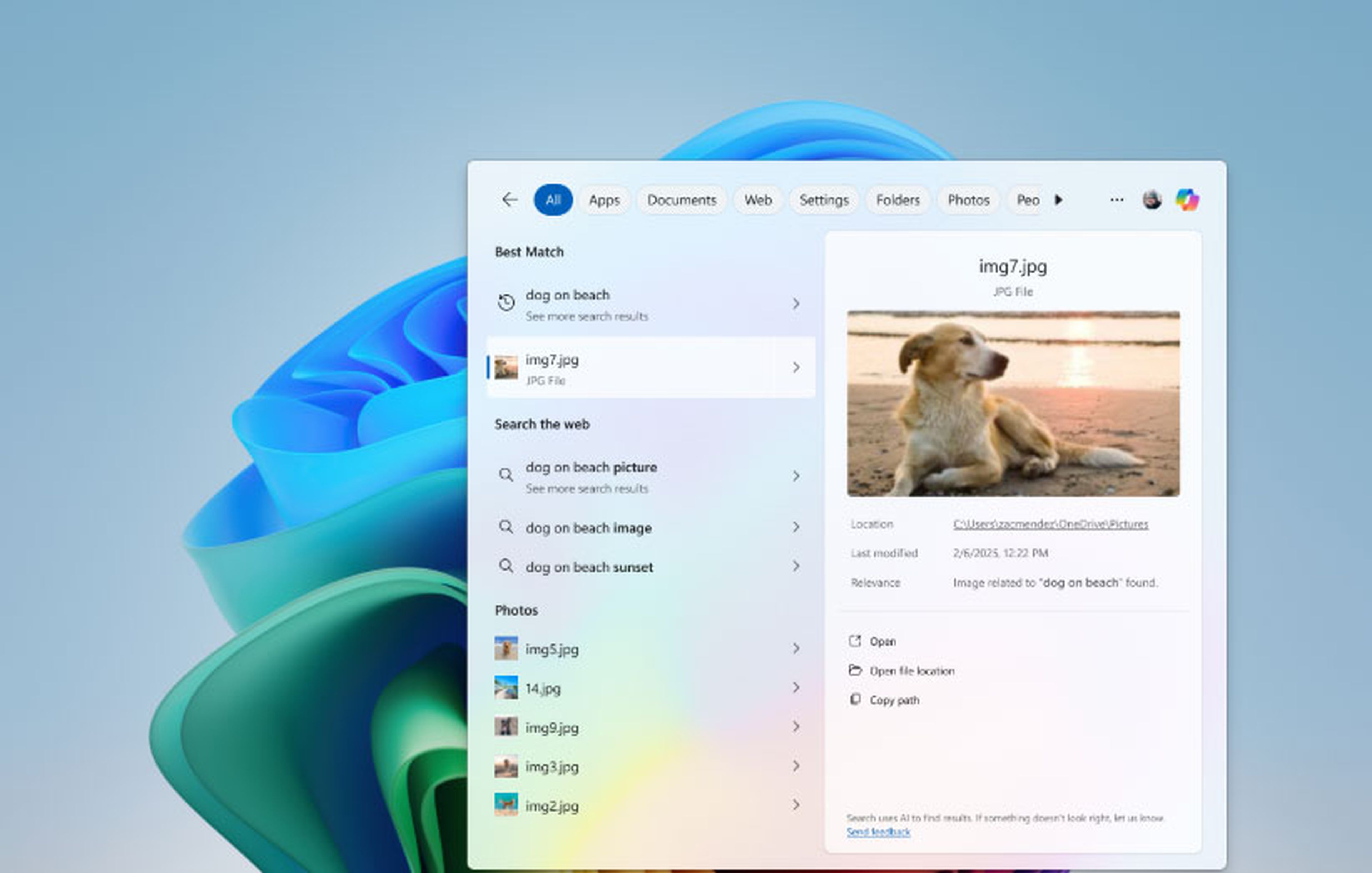Expand the chevron for 14.jpg

click(x=796, y=687)
